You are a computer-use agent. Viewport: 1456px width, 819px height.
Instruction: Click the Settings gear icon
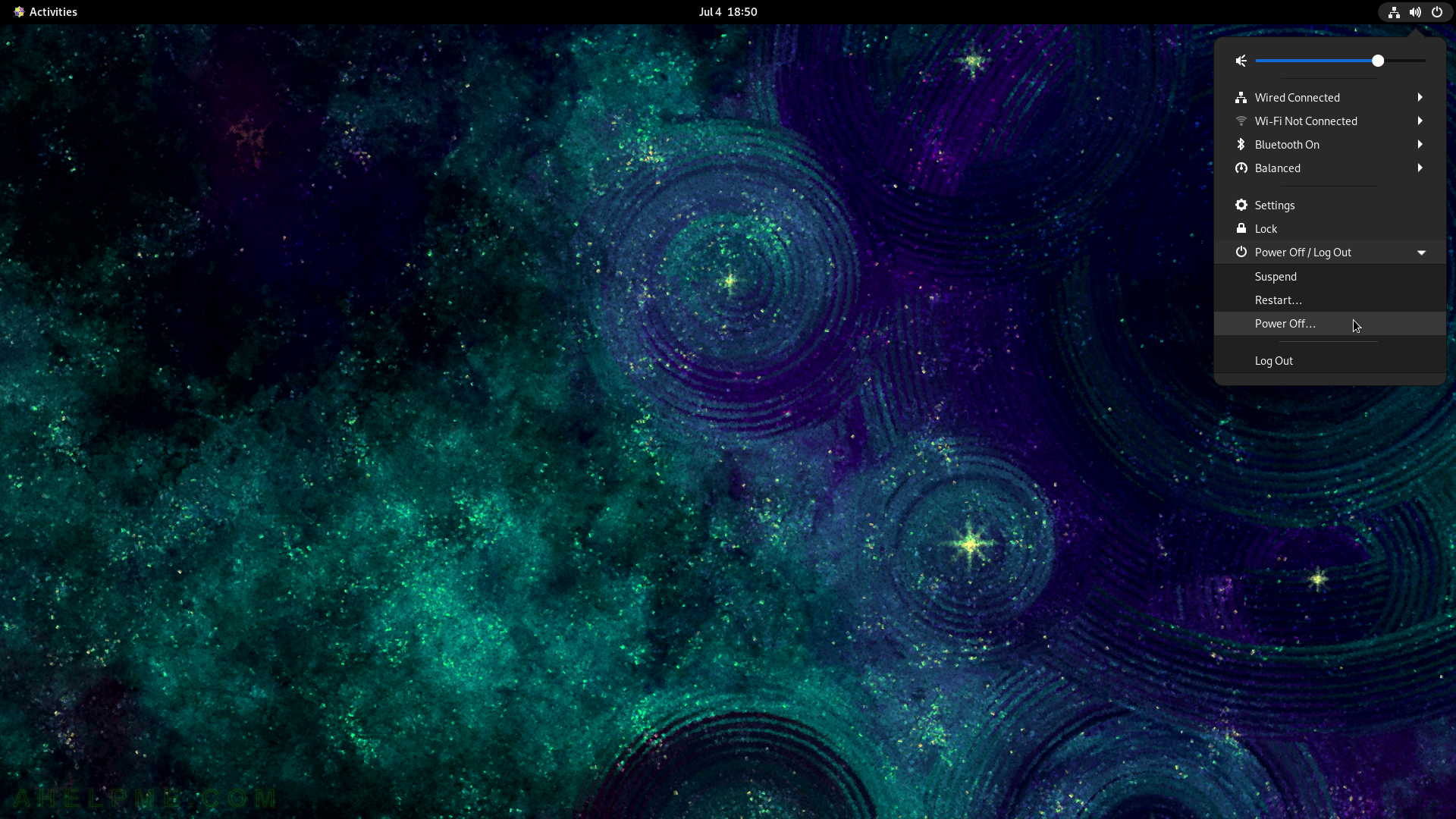pyautogui.click(x=1241, y=205)
